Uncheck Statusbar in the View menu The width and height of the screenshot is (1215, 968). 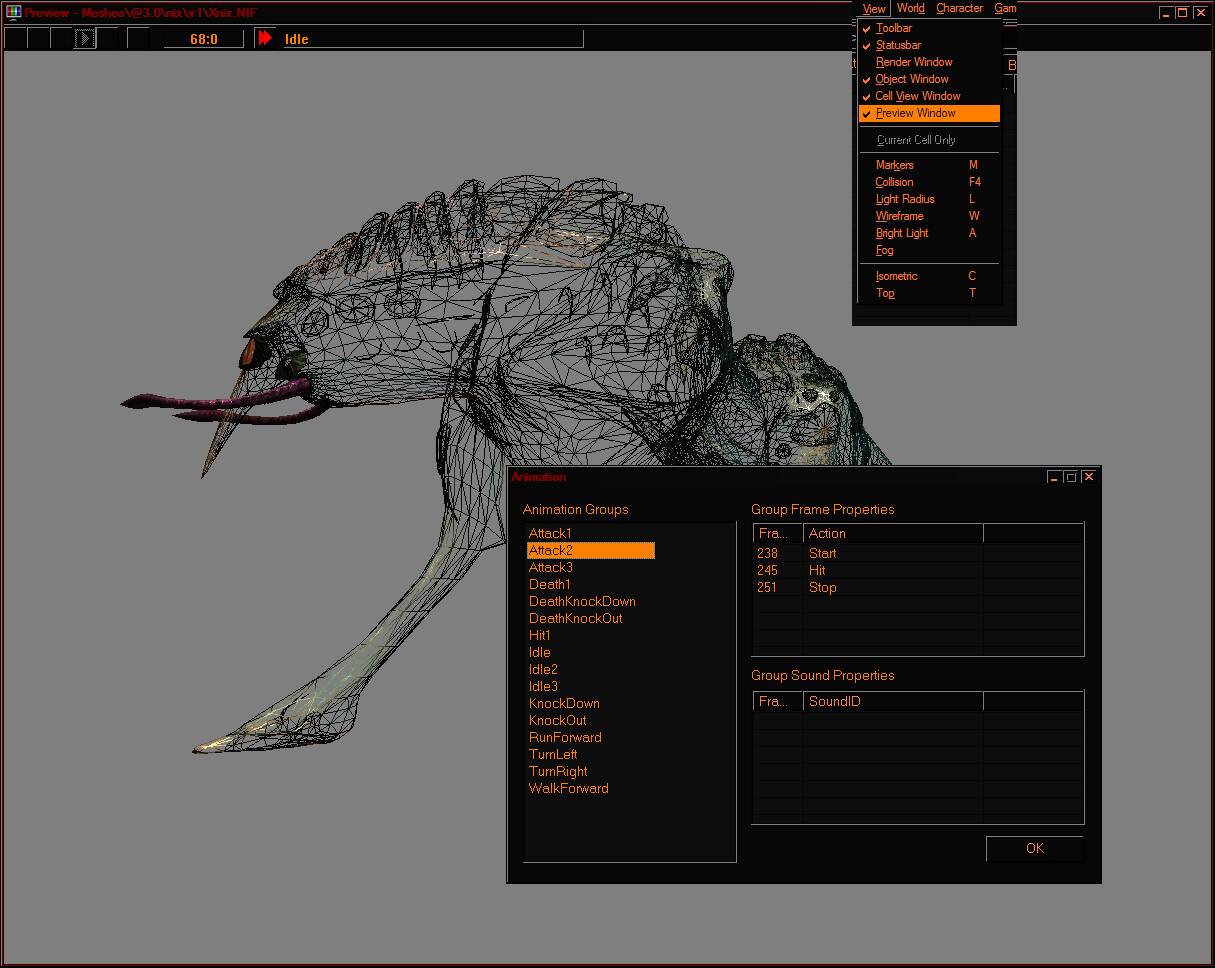click(898, 45)
